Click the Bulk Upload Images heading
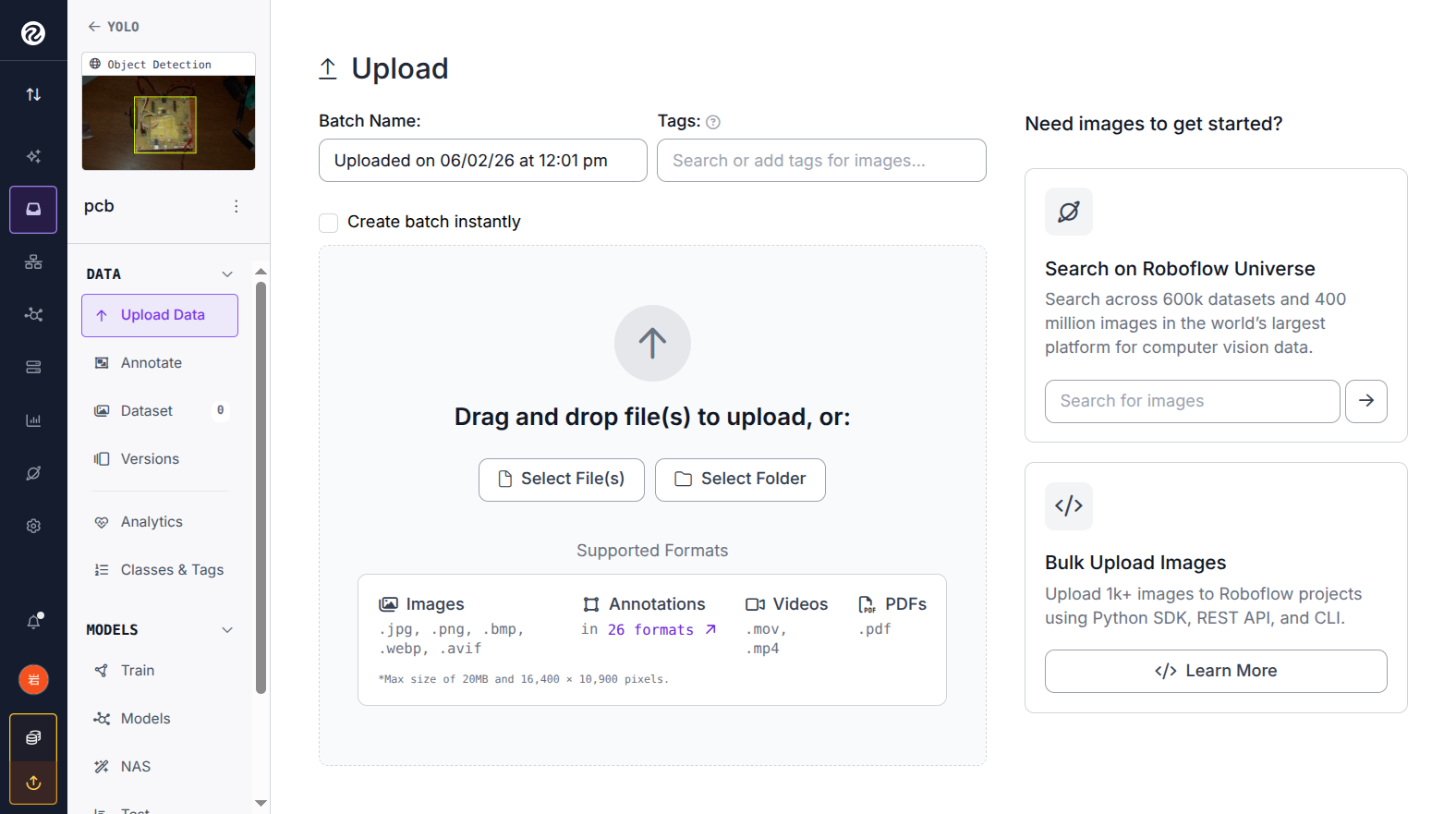Viewport: 1456px width, 814px height. coord(1135,563)
